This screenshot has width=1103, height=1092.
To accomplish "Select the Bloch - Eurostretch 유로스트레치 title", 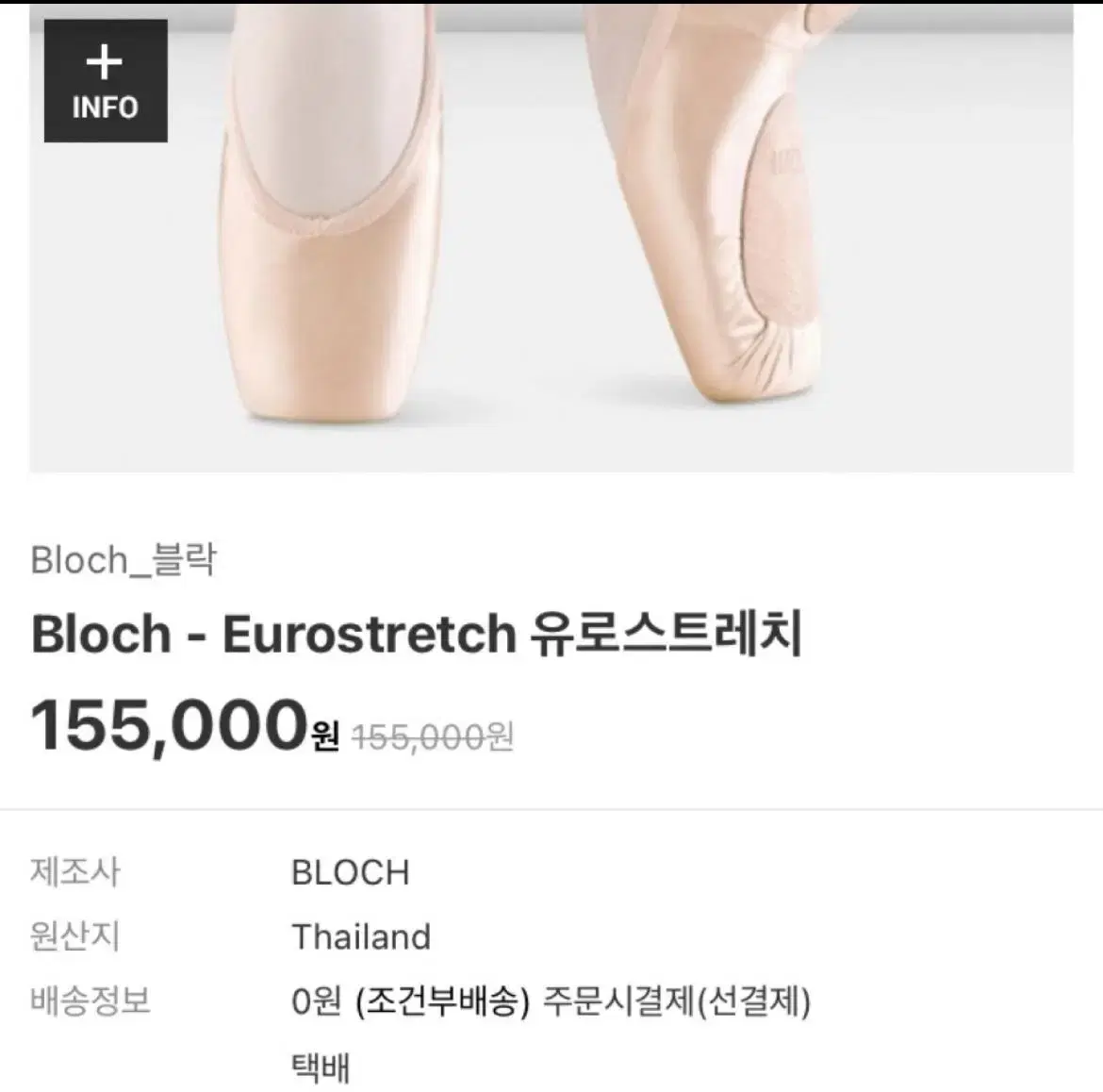I will (x=417, y=634).
